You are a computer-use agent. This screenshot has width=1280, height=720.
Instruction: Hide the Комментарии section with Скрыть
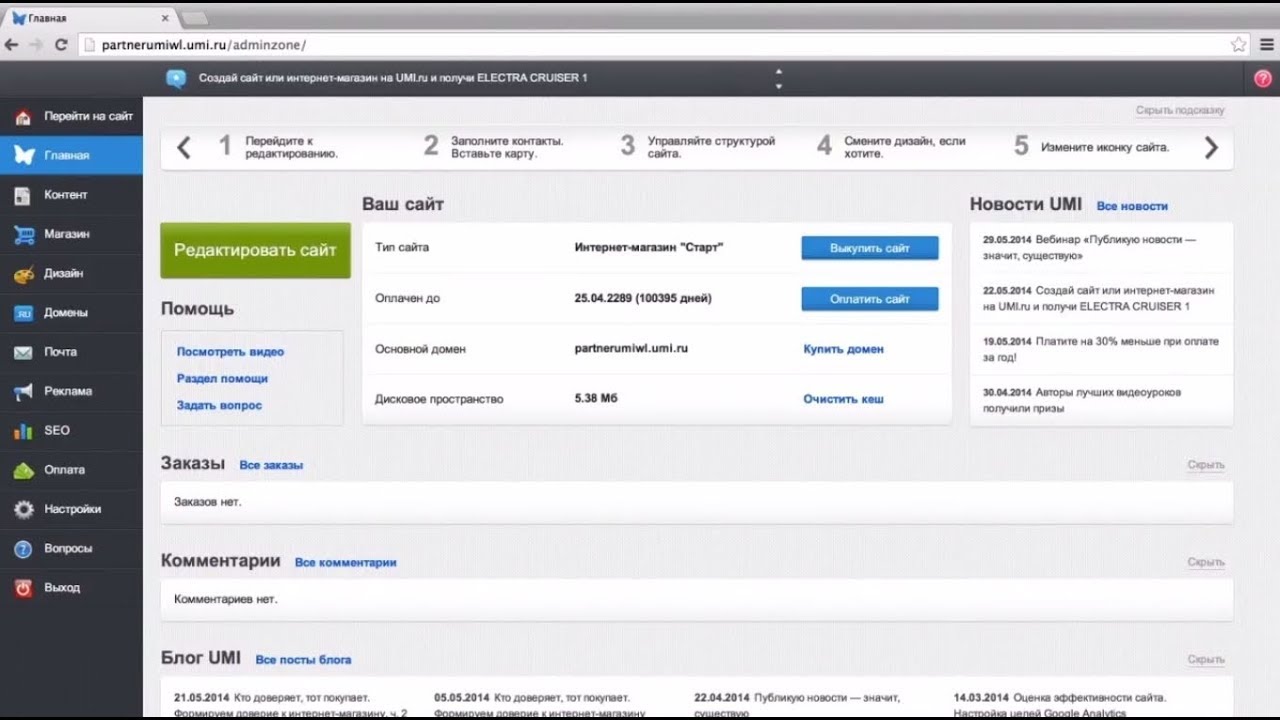1206,563
